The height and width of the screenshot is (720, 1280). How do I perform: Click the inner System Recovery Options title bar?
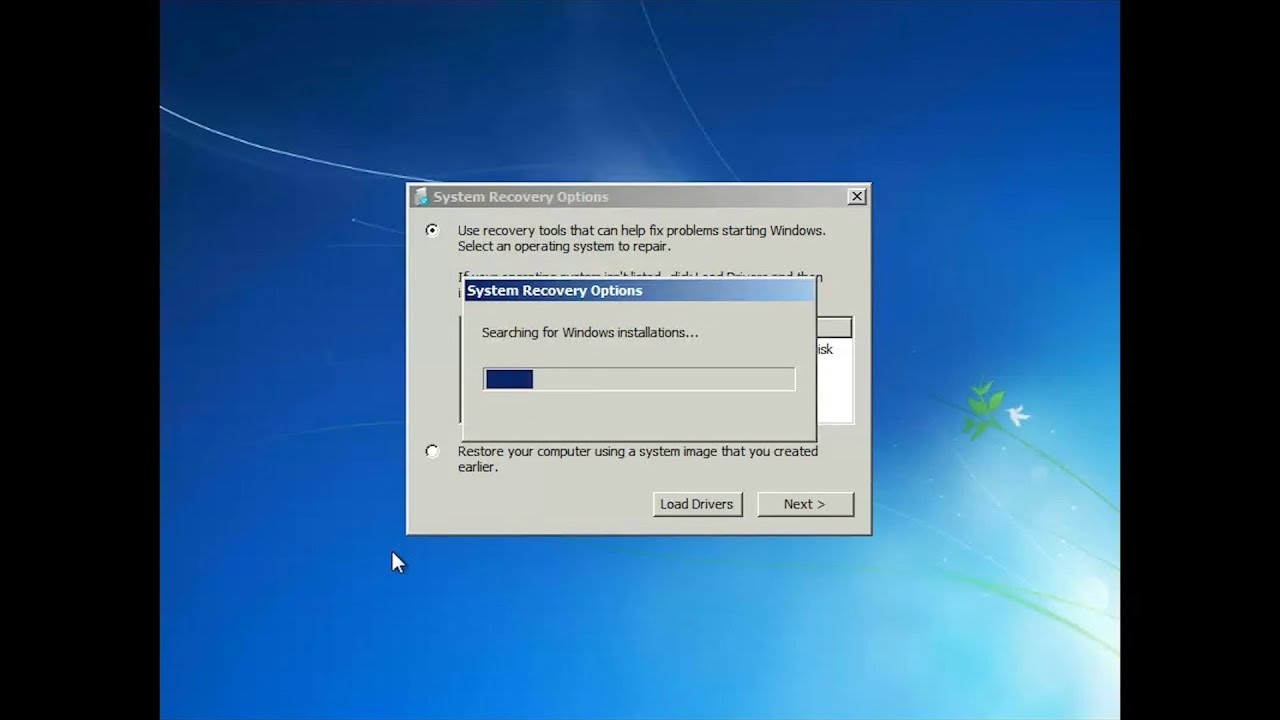click(x=639, y=291)
